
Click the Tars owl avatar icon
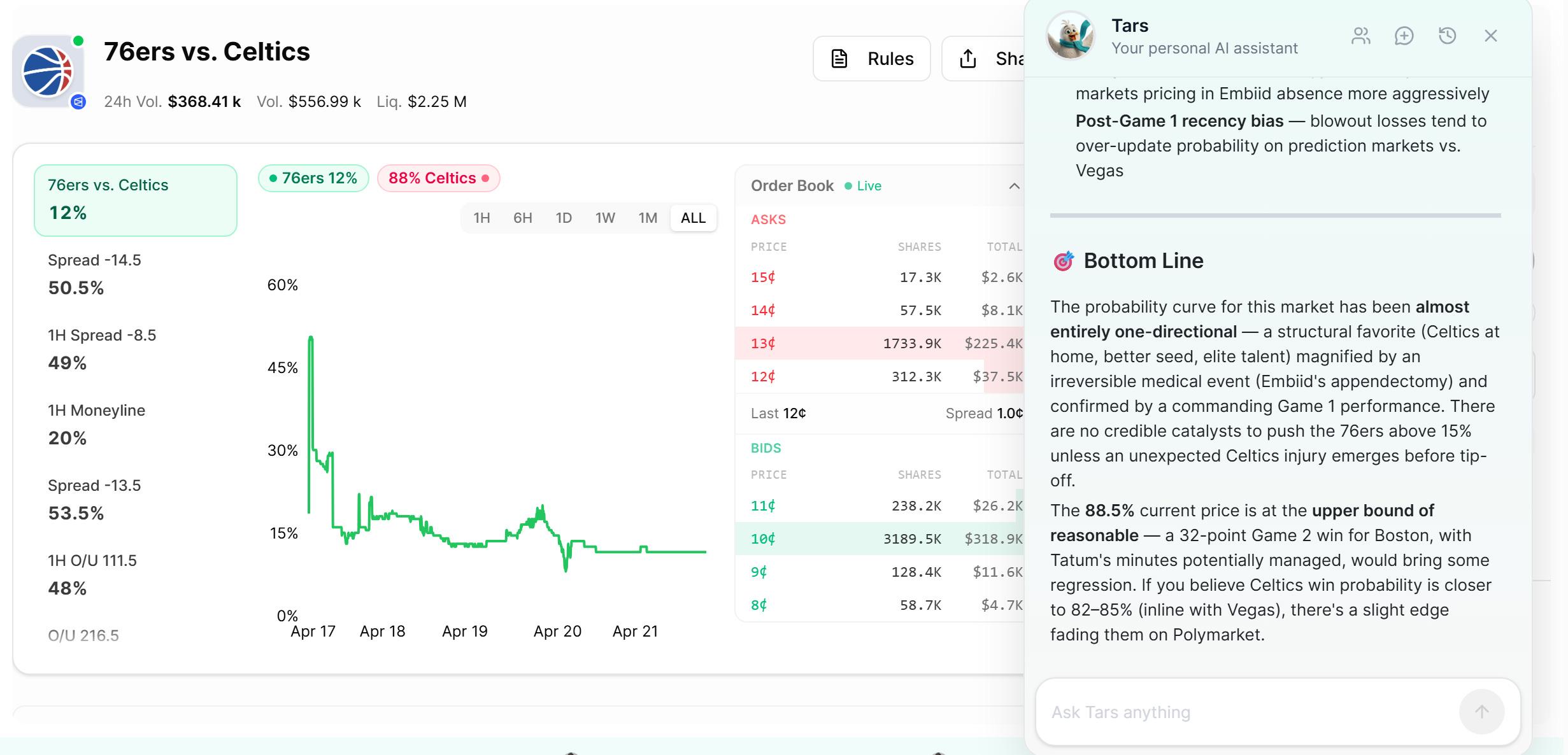(x=1070, y=36)
